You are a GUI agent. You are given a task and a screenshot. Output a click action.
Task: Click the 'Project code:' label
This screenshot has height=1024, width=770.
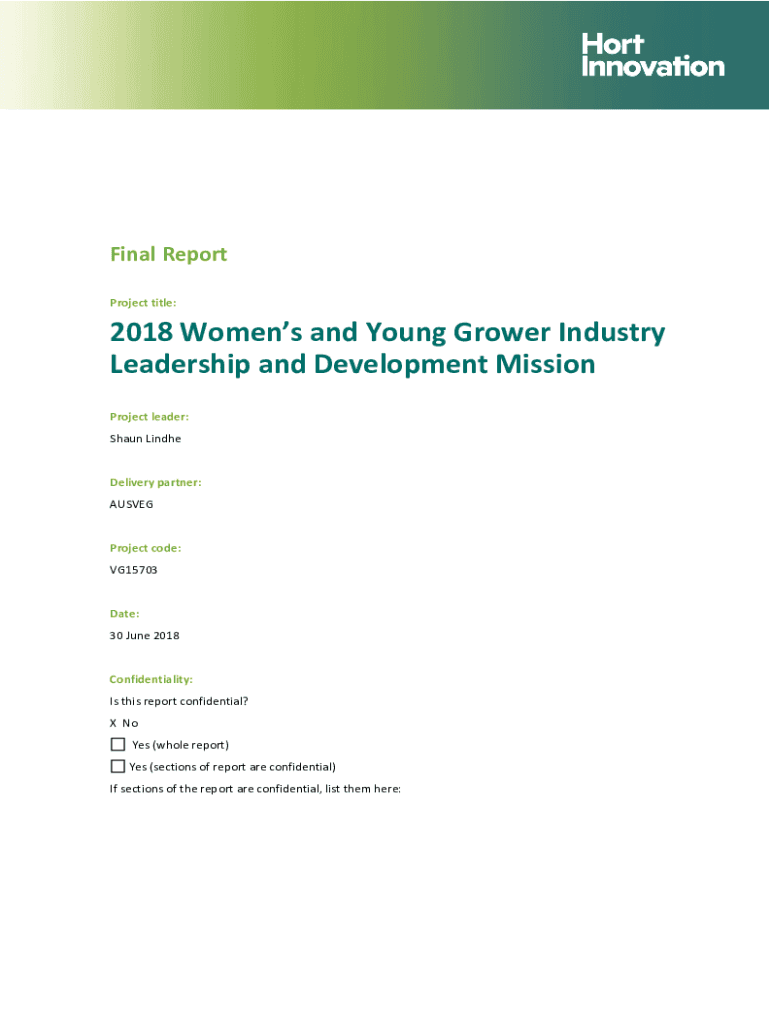click(145, 548)
